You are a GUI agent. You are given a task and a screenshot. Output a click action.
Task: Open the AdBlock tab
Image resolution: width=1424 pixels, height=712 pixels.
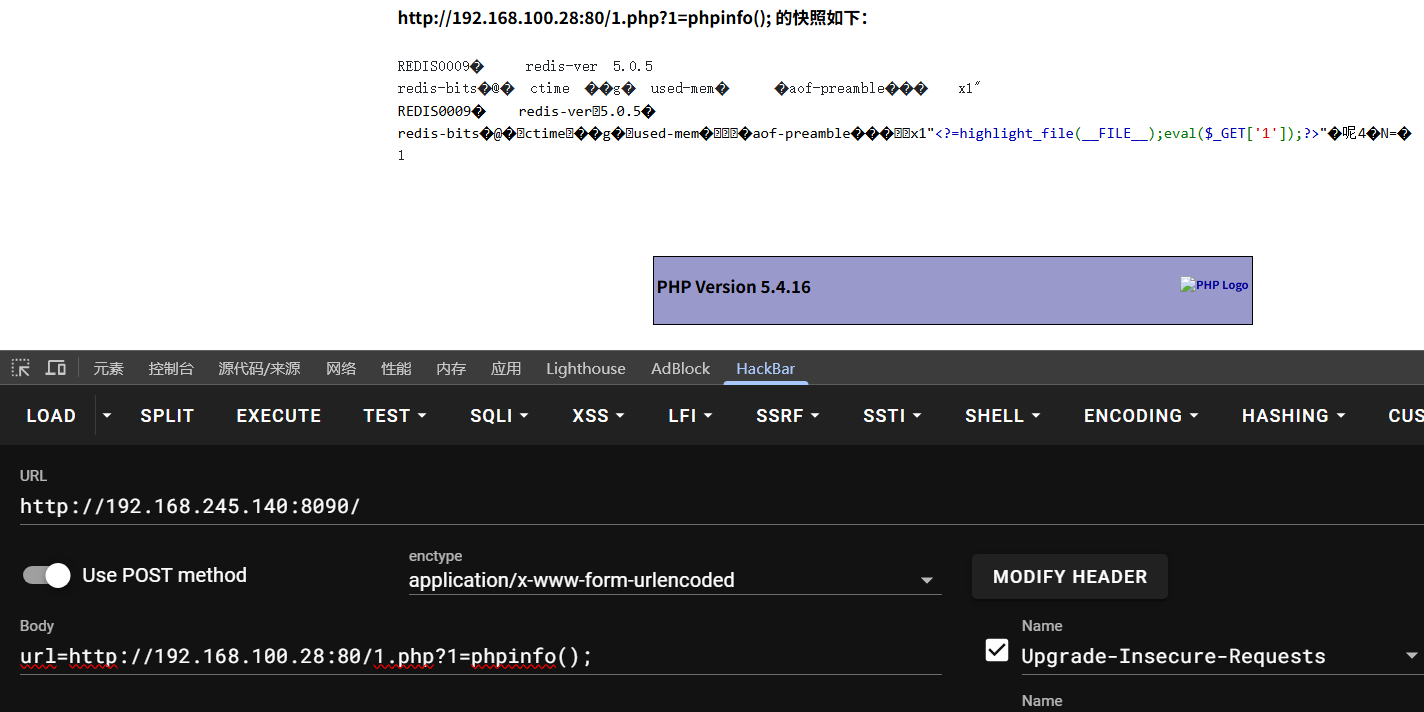point(681,368)
